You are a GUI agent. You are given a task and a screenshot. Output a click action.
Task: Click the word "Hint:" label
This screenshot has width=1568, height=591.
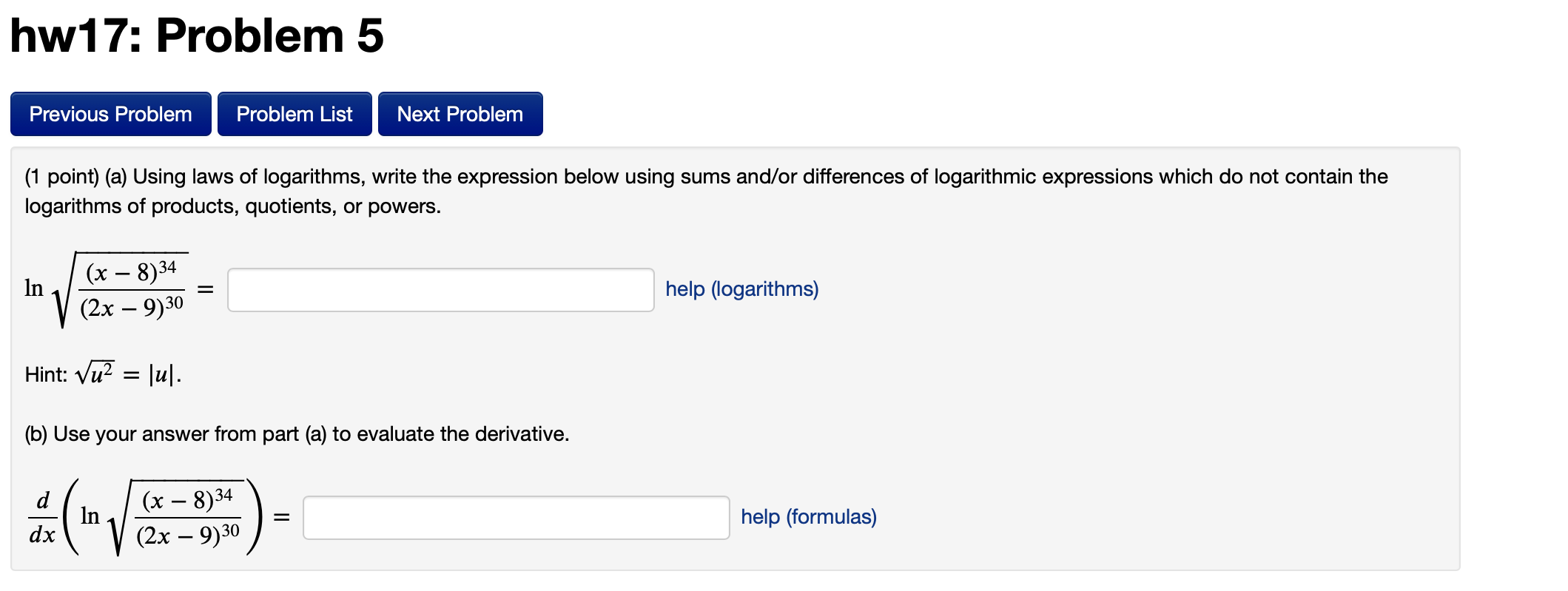[x=46, y=374]
